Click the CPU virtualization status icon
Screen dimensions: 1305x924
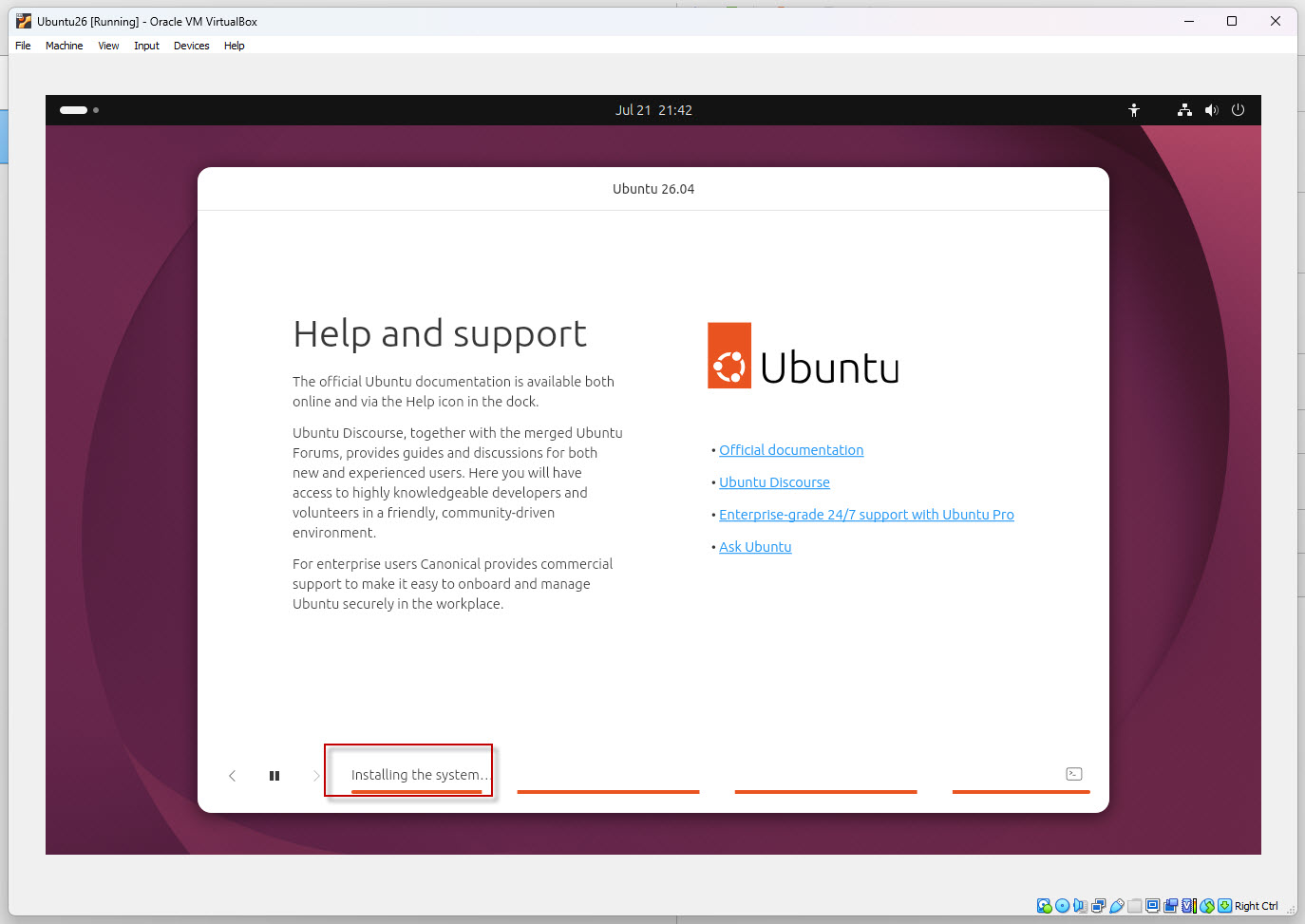(x=1189, y=906)
